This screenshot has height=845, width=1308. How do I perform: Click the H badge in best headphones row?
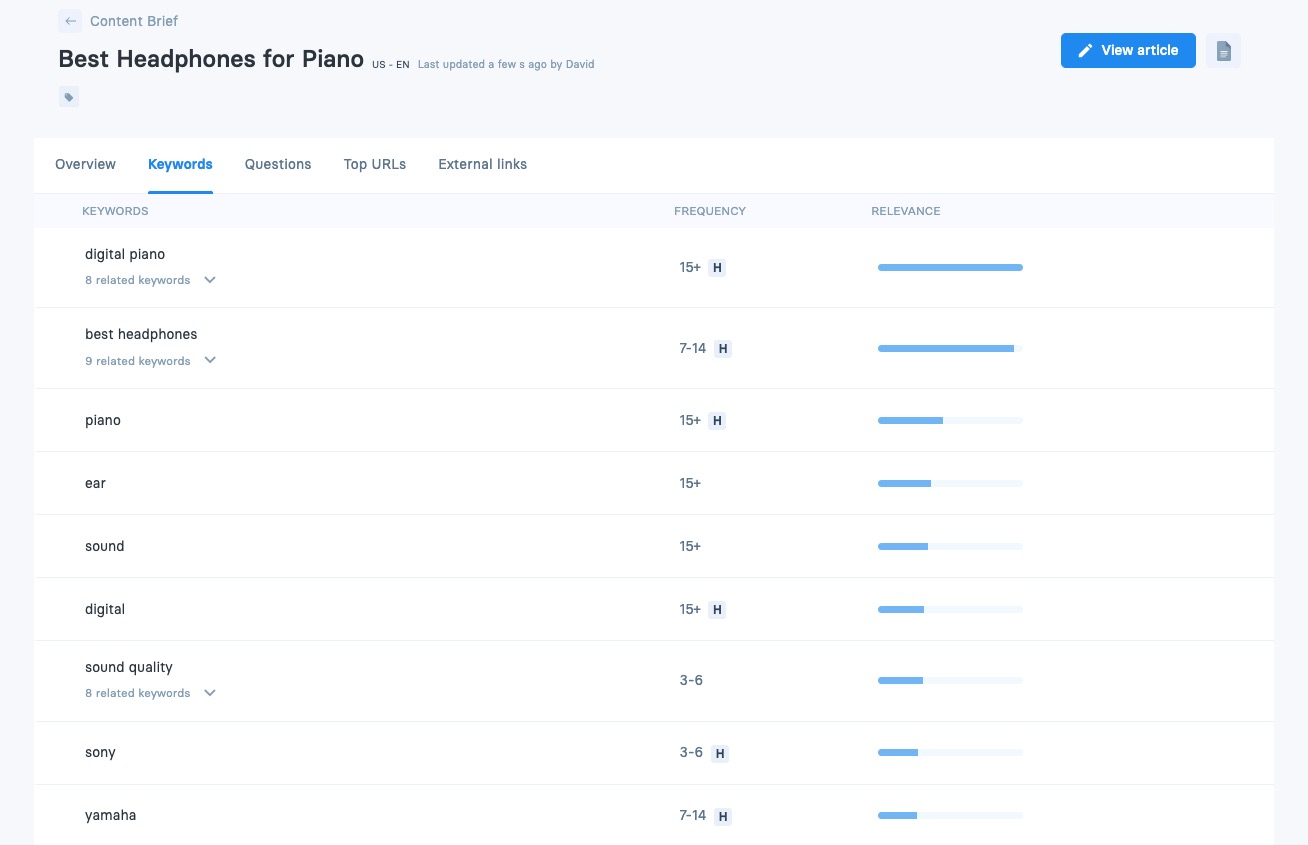723,349
